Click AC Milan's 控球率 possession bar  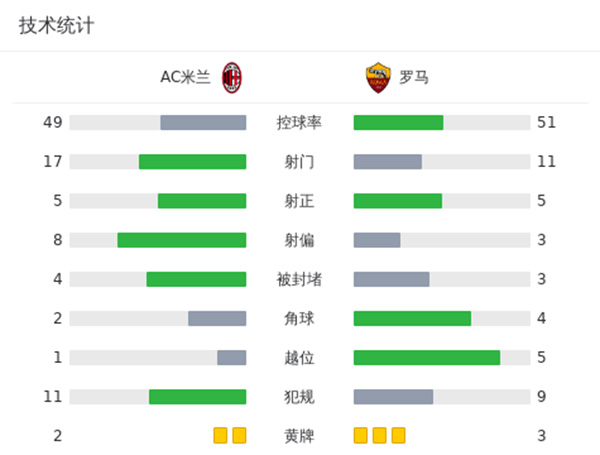tap(203, 122)
